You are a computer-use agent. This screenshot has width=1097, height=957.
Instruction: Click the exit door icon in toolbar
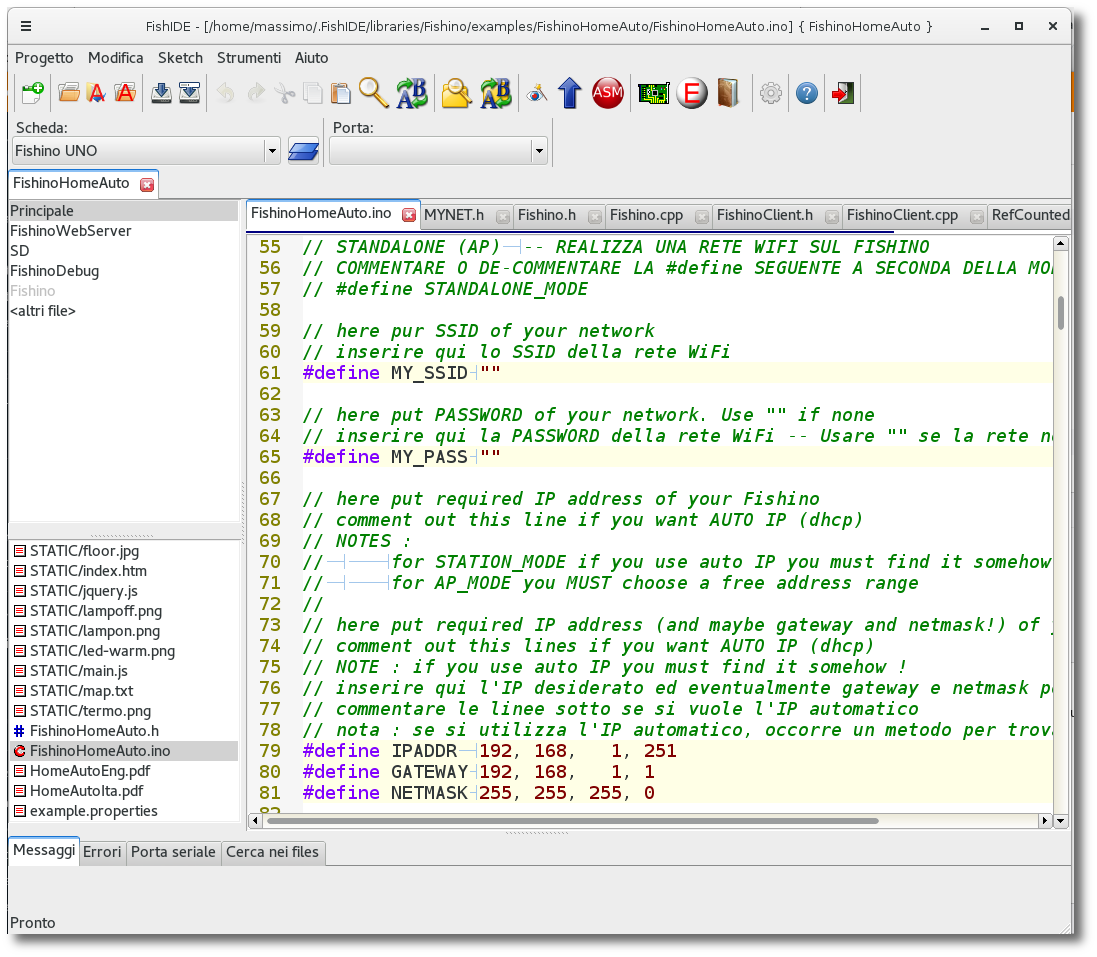[843, 93]
